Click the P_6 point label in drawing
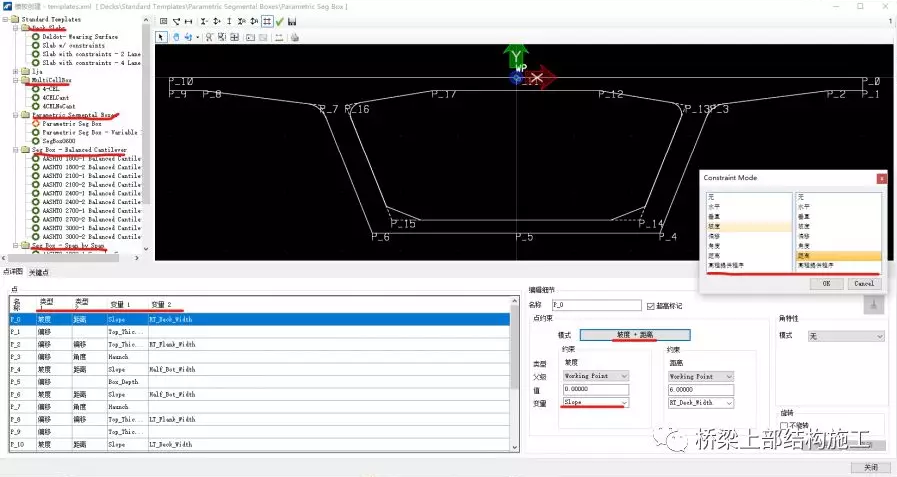 point(380,236)
